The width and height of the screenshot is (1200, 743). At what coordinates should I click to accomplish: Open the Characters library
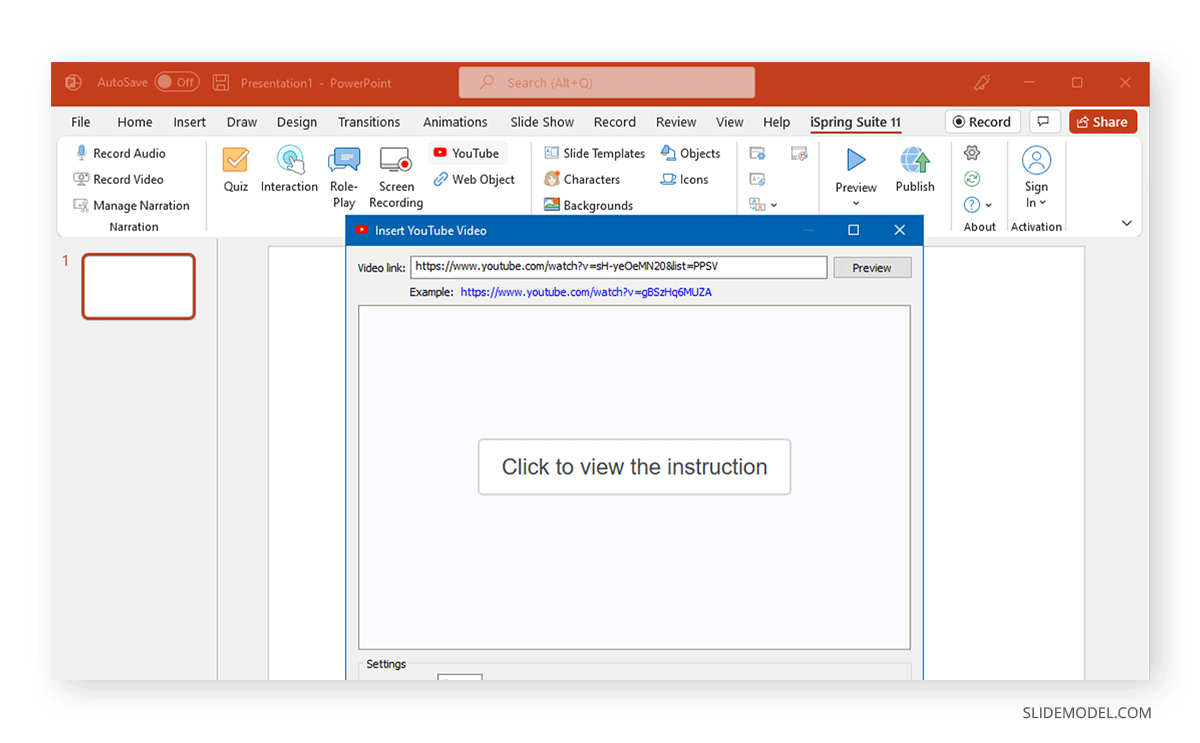582,179
